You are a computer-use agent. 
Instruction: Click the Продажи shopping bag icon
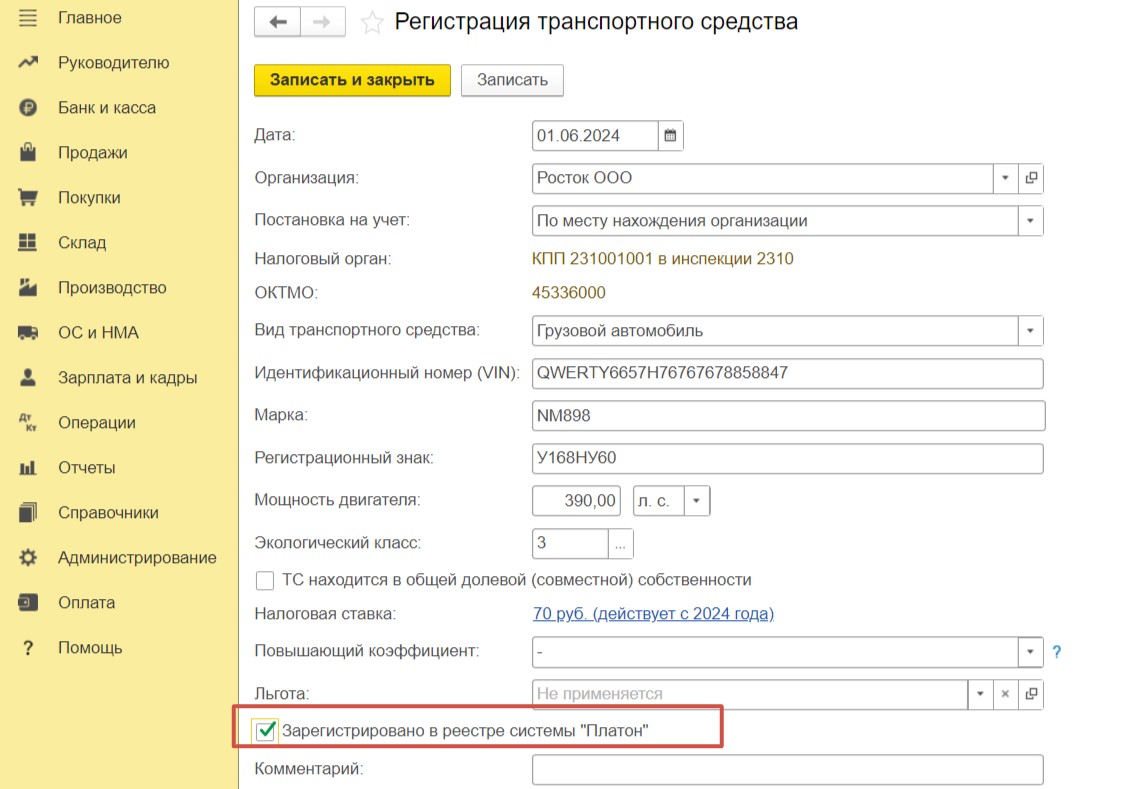pyautogui.click(x=27, y=152)
